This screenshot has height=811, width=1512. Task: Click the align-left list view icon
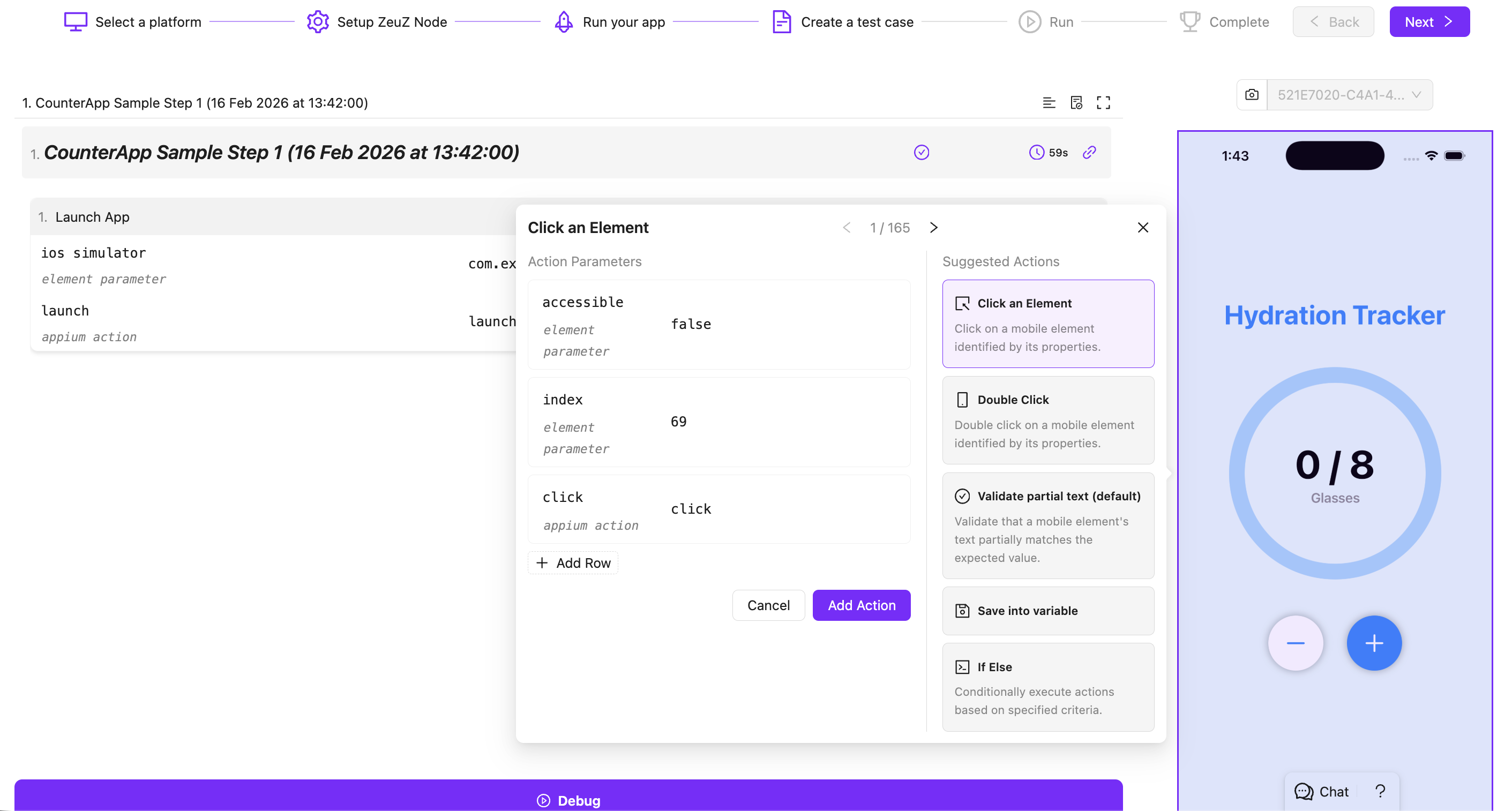1049,103
